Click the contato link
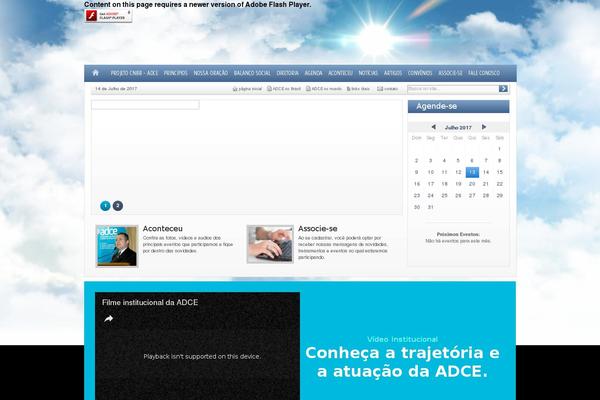This screenshot has width=600, height=400. point(388,89)
